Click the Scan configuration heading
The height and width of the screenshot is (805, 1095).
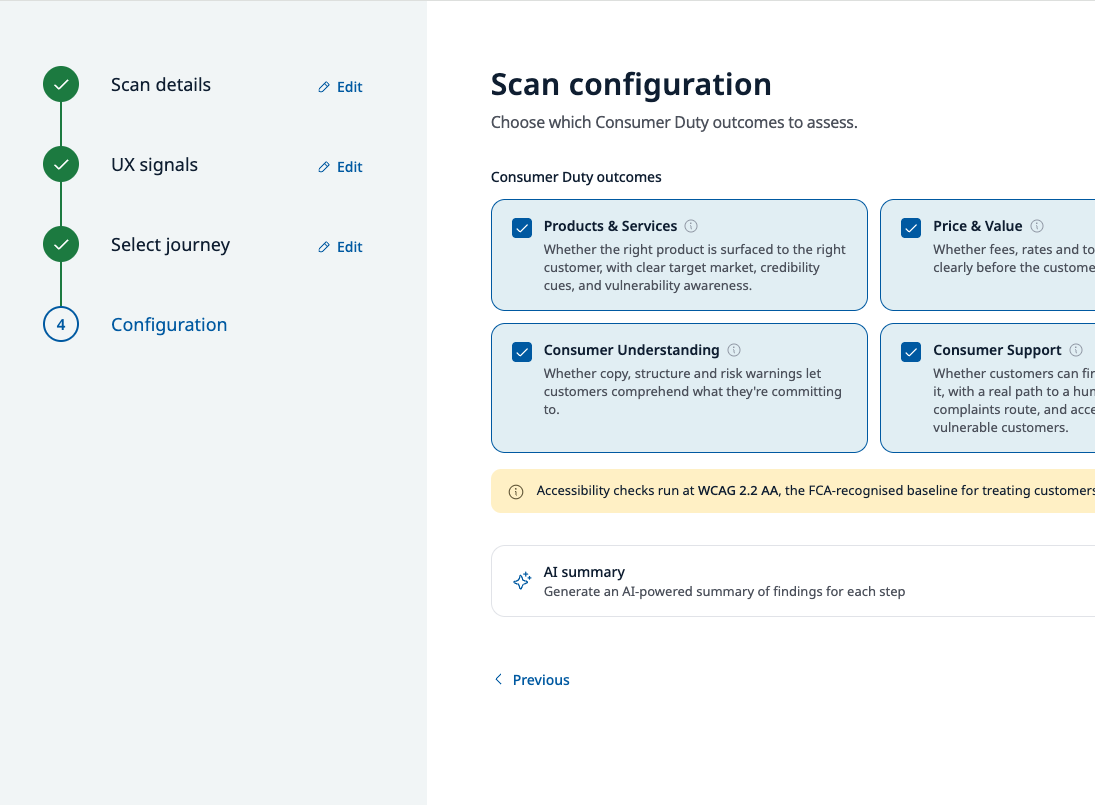click(631, 84)
